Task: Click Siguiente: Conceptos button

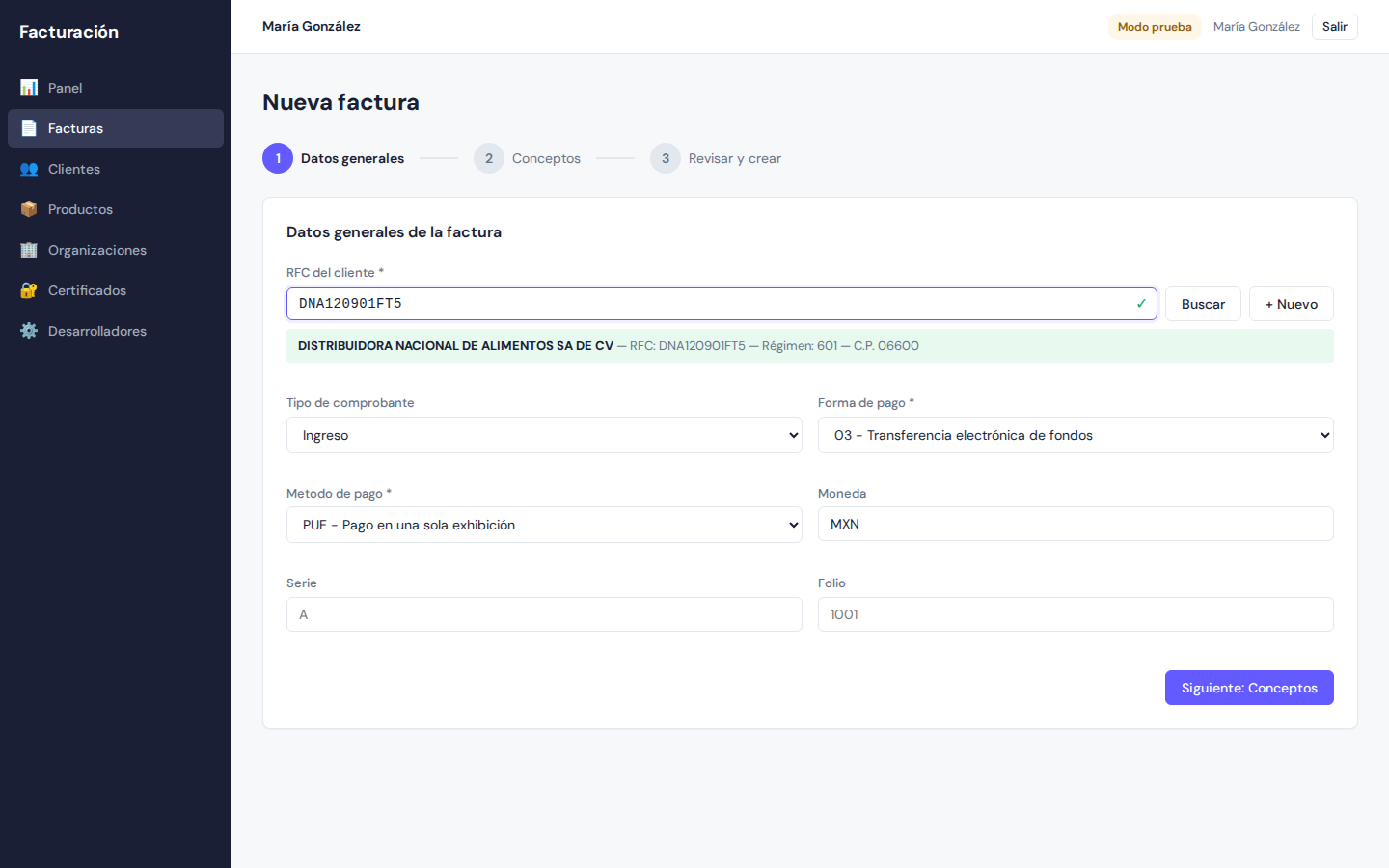Action: (1248, 688)
